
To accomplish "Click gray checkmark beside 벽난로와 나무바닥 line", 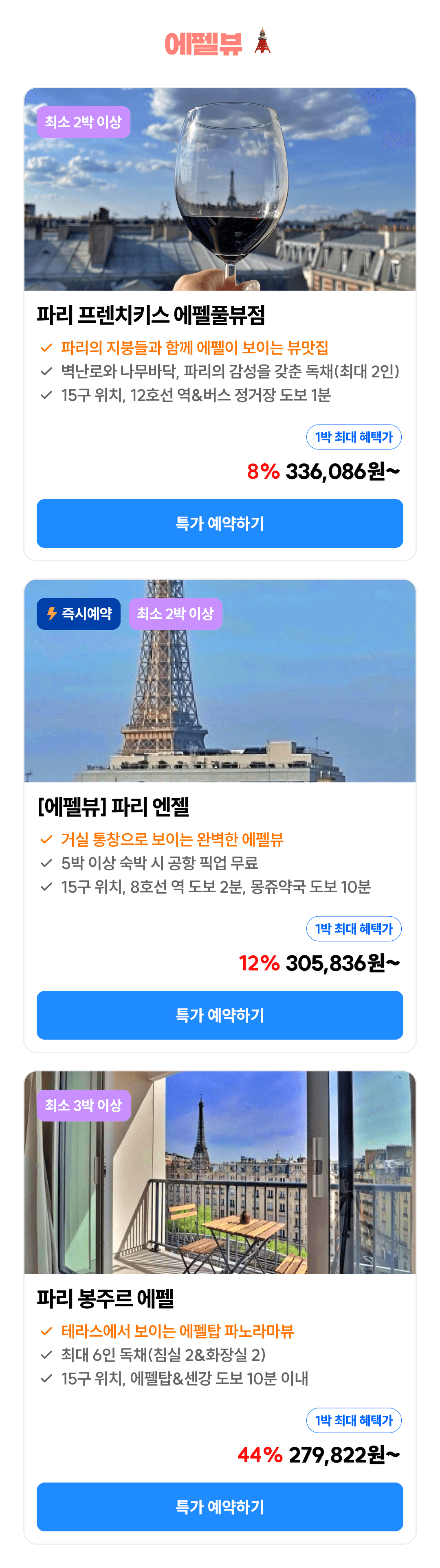I will [x=46, y=371].
